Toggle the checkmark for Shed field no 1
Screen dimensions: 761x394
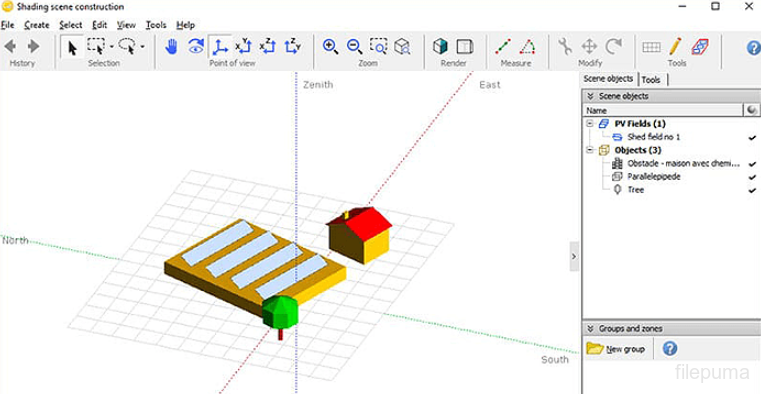coord(752,137)
